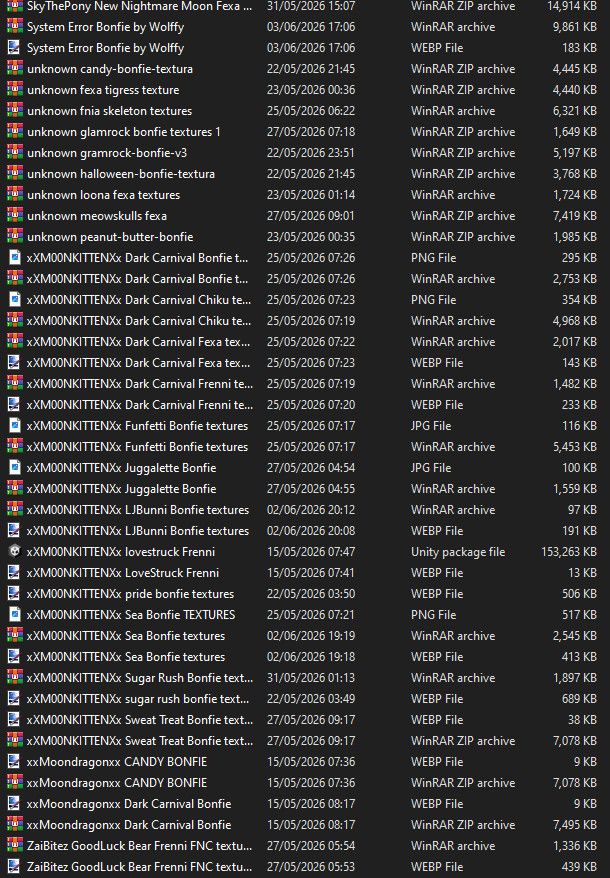Image resolution: width=610 pixels, height=878 pixels.
Task: Click Unity package icon of lovestruck Frenni
Action: point(15,552)
